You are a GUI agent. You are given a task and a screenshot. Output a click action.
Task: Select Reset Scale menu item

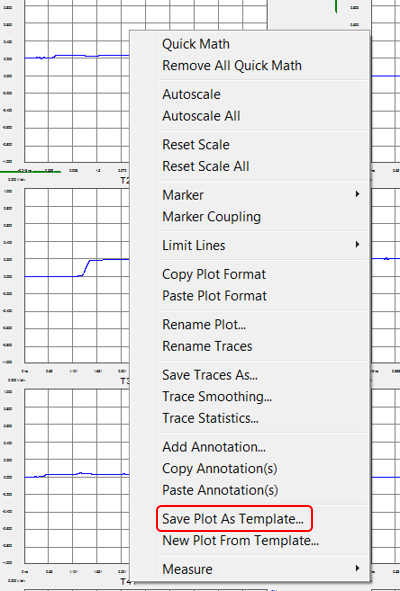point(196,145)
